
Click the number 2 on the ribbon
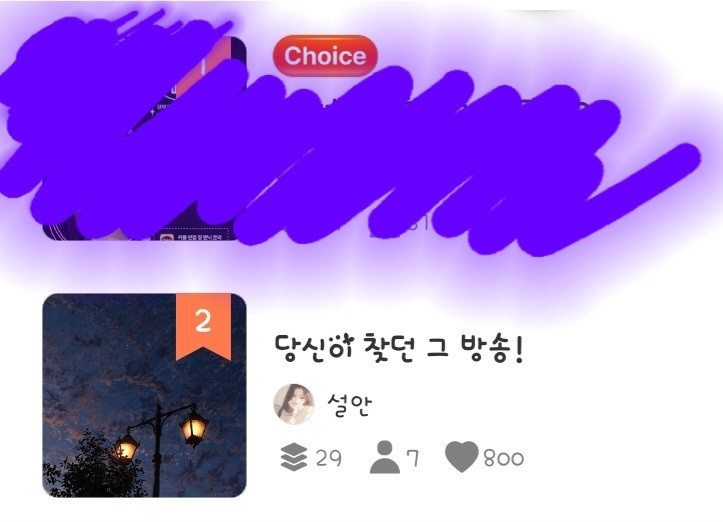[203, 320]
